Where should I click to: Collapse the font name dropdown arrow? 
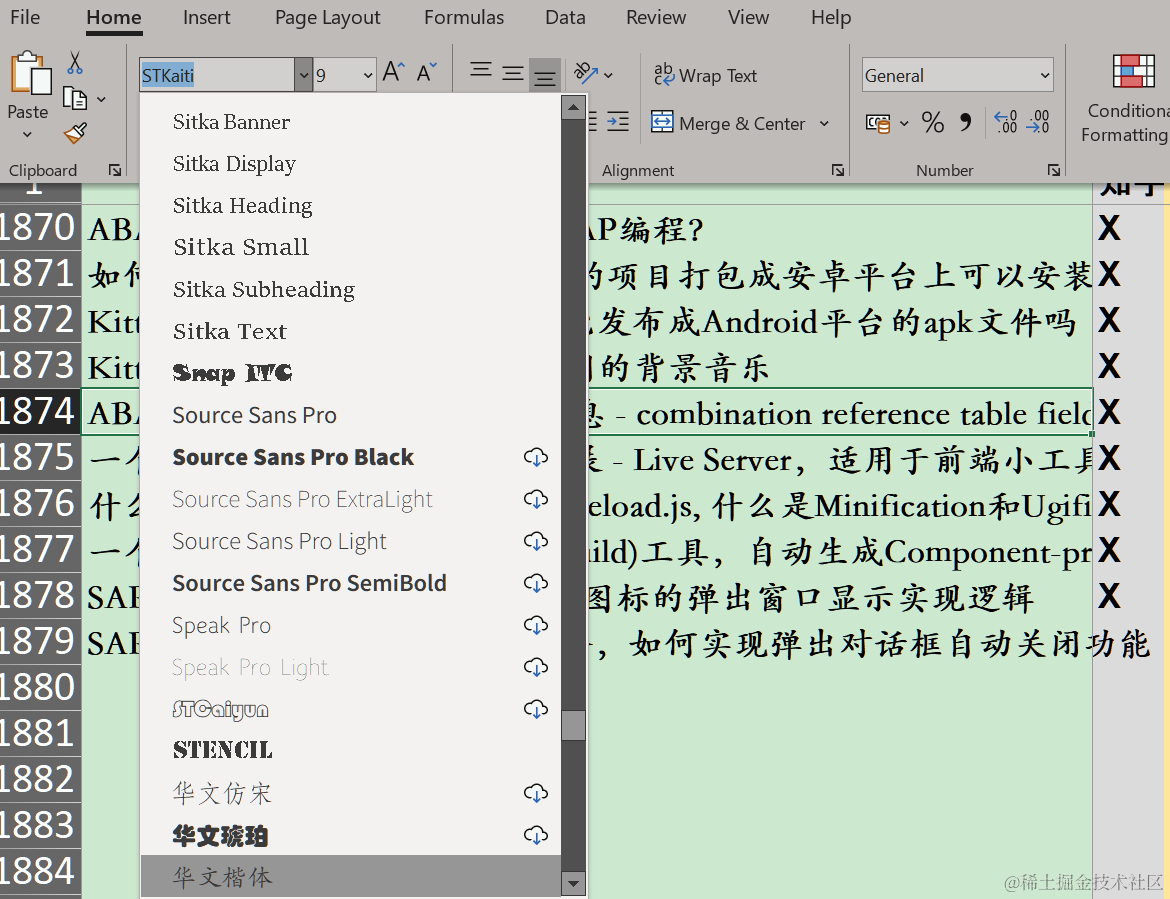click(303, 75)
